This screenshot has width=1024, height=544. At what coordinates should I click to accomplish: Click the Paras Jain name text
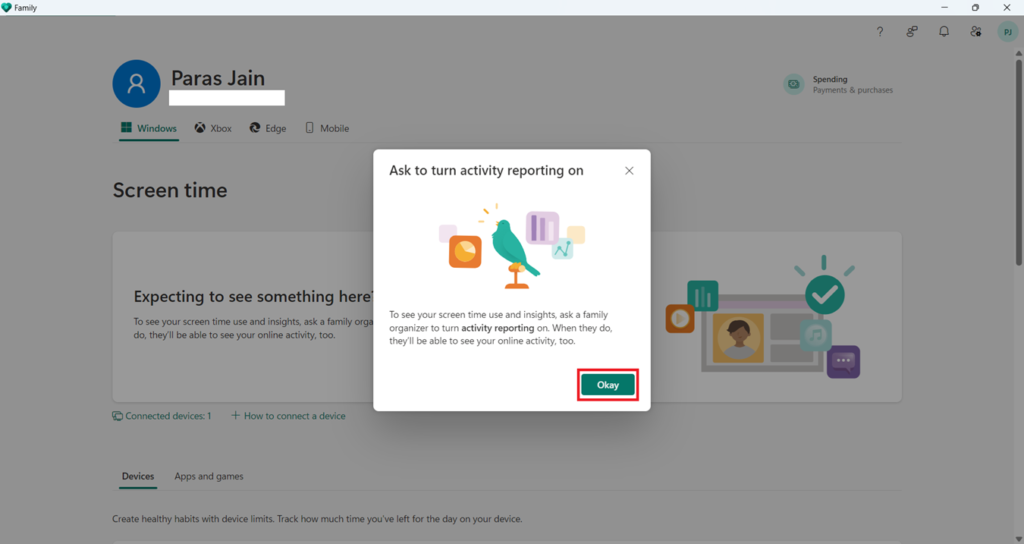tap(218, 78)
